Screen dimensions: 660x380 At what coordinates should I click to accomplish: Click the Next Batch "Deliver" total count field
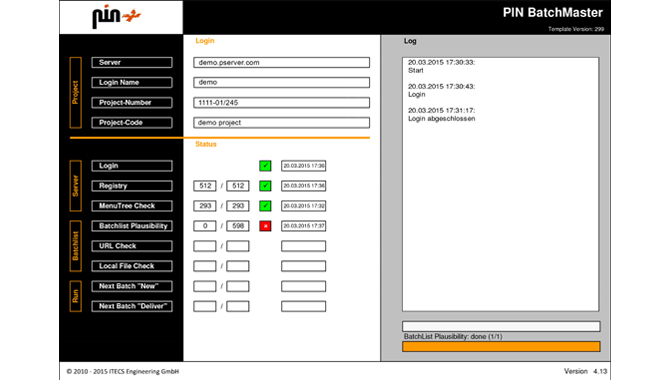point(238,306)
